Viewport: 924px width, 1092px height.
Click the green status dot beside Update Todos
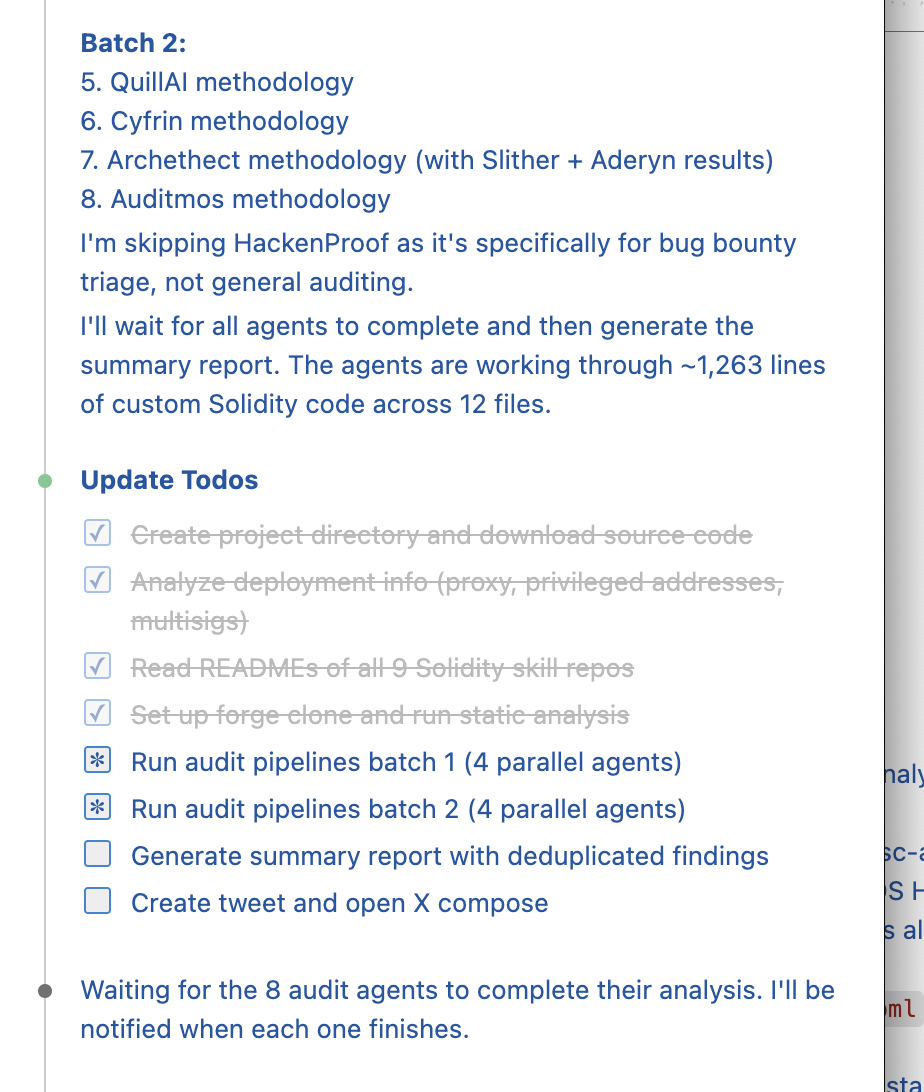coord(45,481)
